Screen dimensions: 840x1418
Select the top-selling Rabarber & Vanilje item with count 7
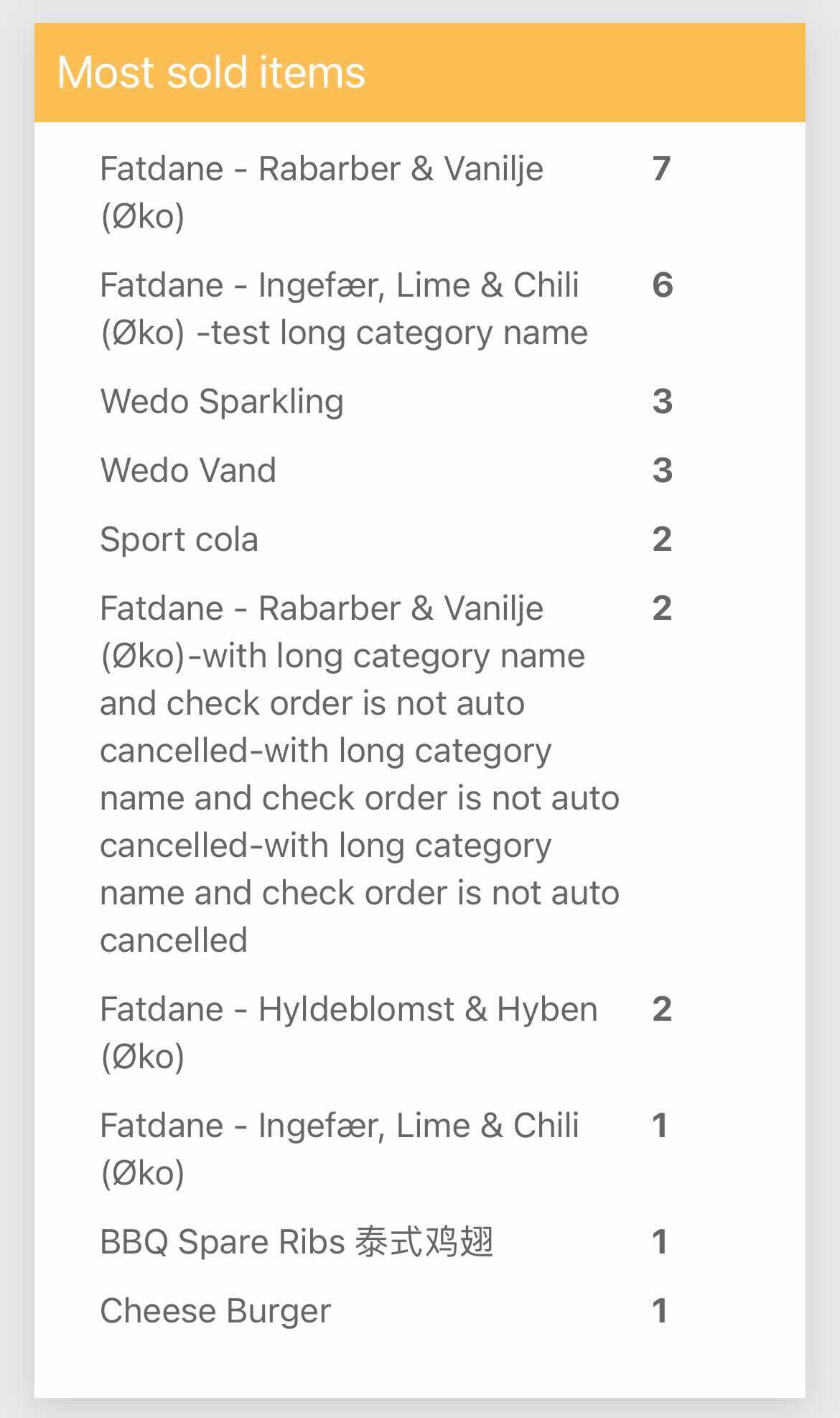322,192
